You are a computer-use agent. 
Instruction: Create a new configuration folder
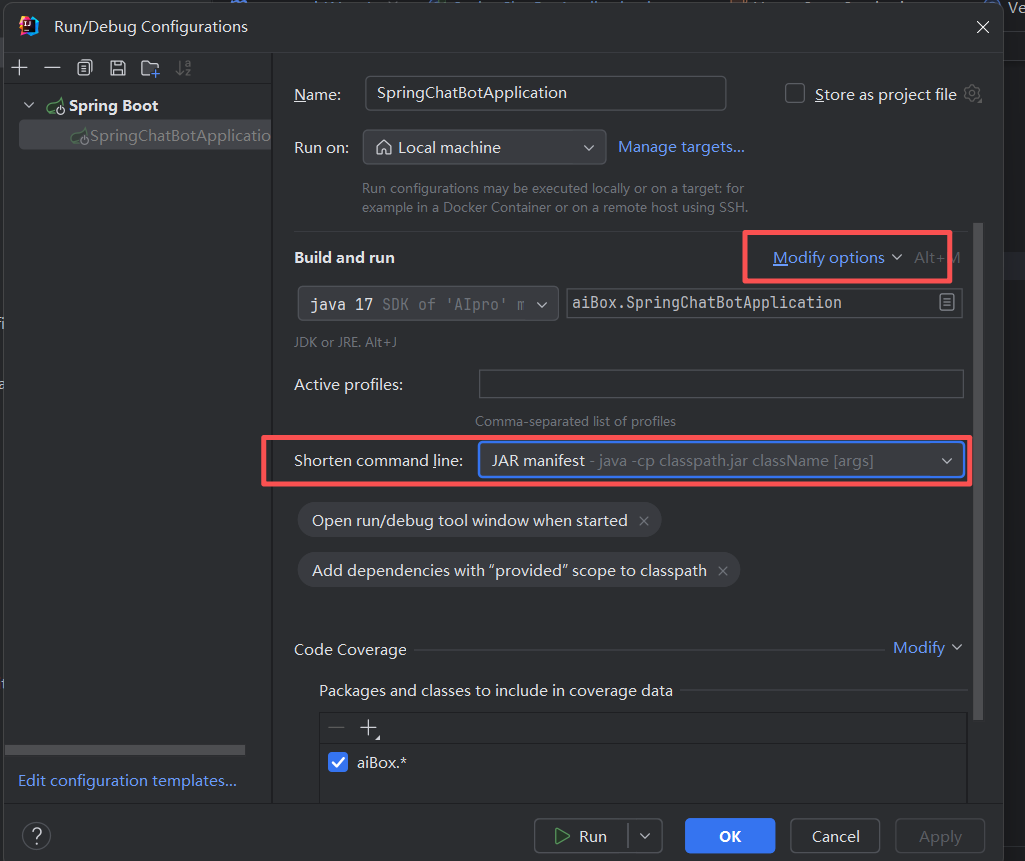pos(150,68)
